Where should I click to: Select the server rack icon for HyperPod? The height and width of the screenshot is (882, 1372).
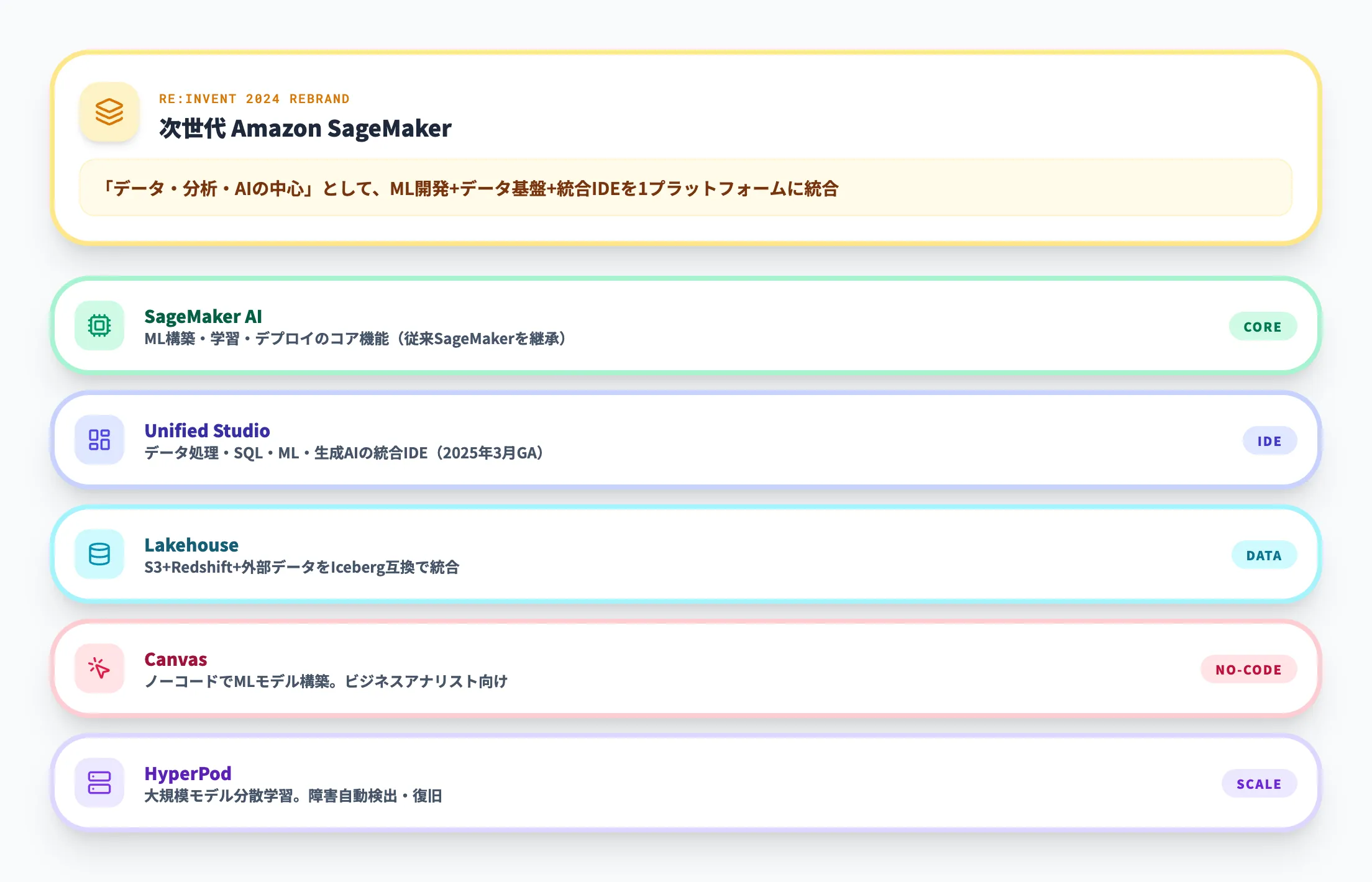coord(99,783)
